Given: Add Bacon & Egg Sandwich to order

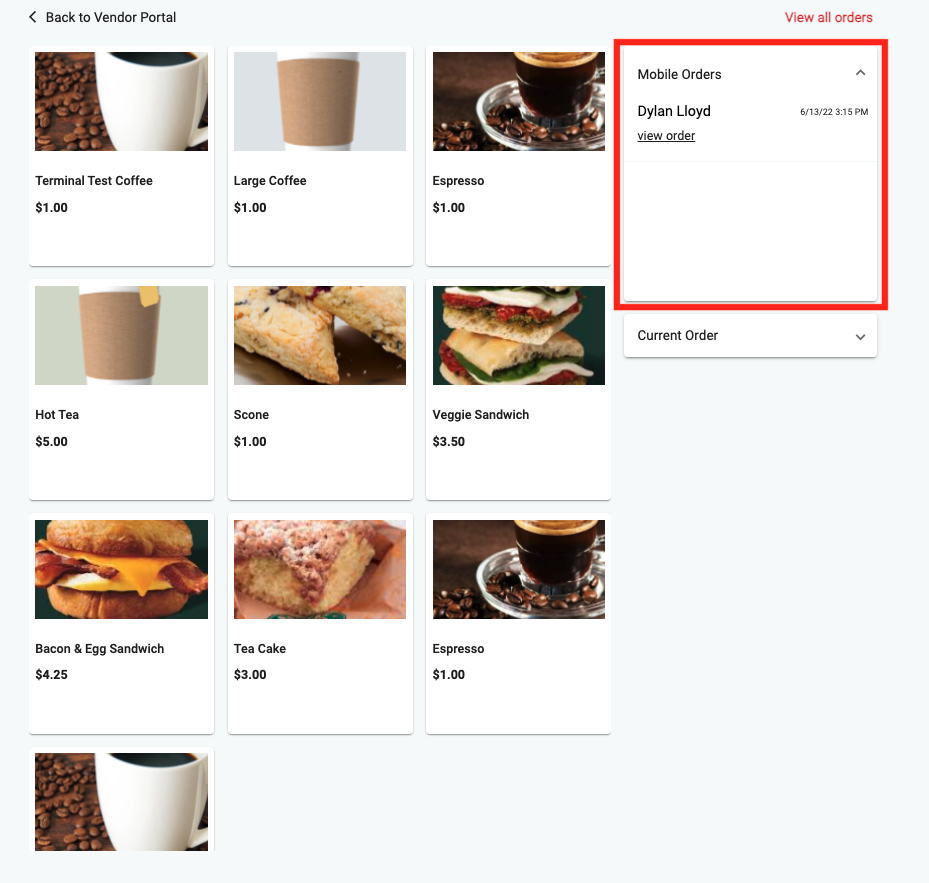Looking at the screenshot, I should coord(121,623).
